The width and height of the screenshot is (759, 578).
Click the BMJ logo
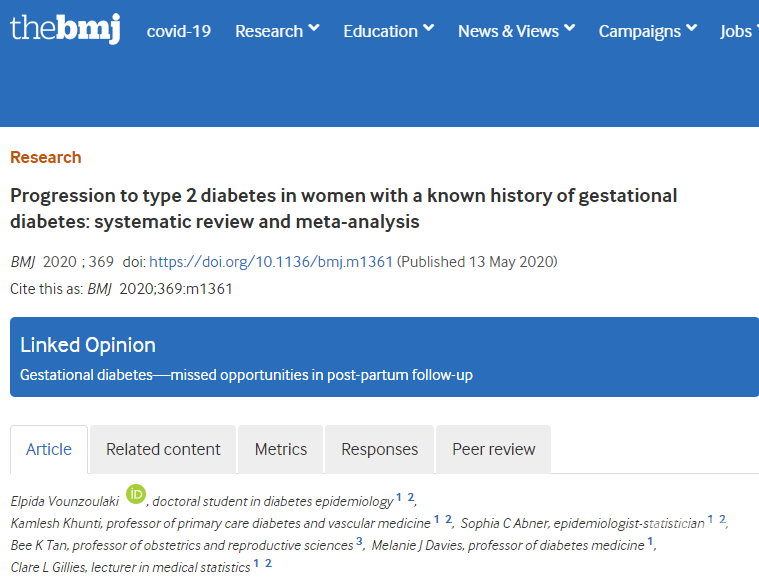click(64, 29)
